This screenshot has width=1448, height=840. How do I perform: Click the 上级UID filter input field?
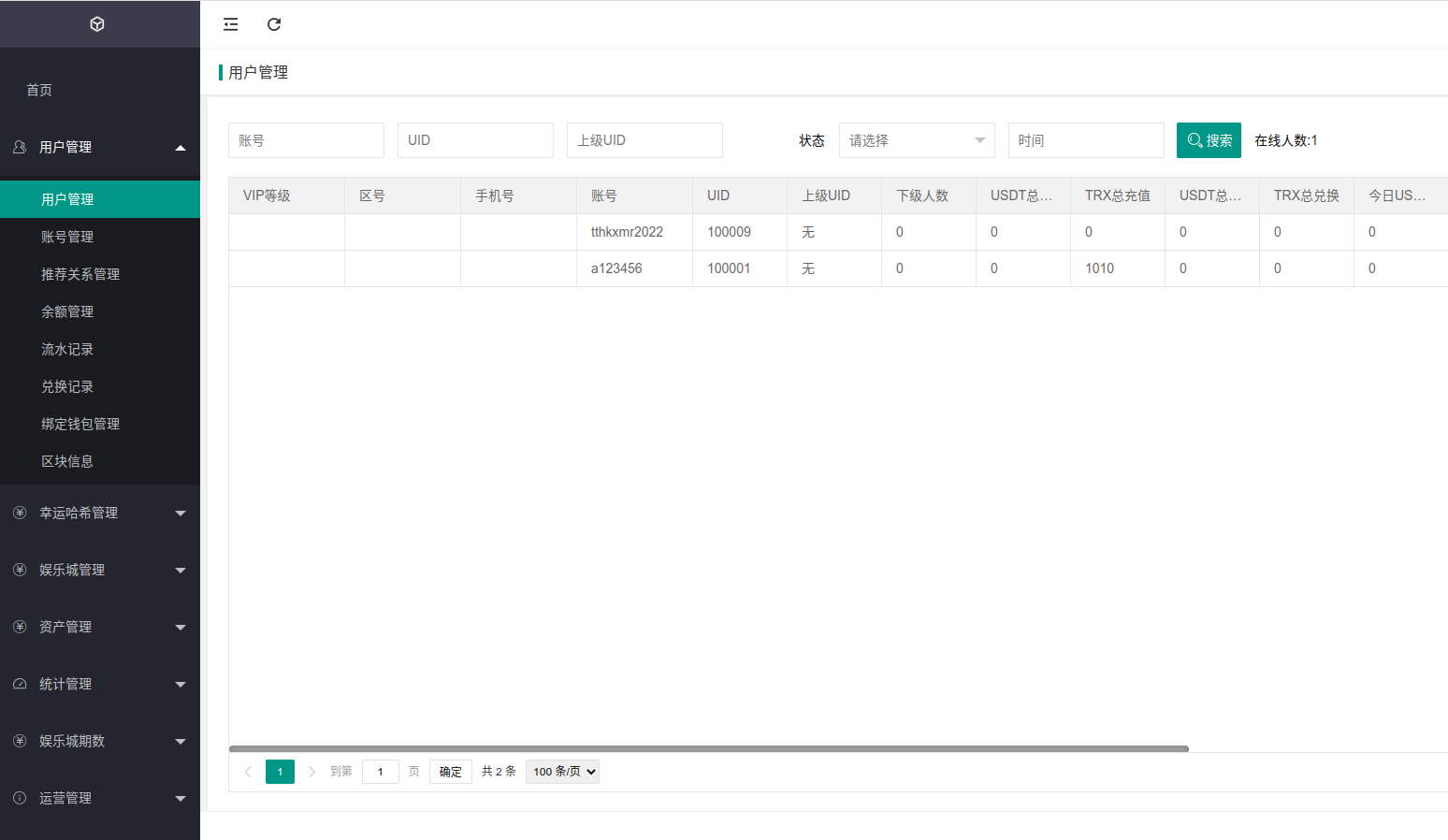(644, 140)
